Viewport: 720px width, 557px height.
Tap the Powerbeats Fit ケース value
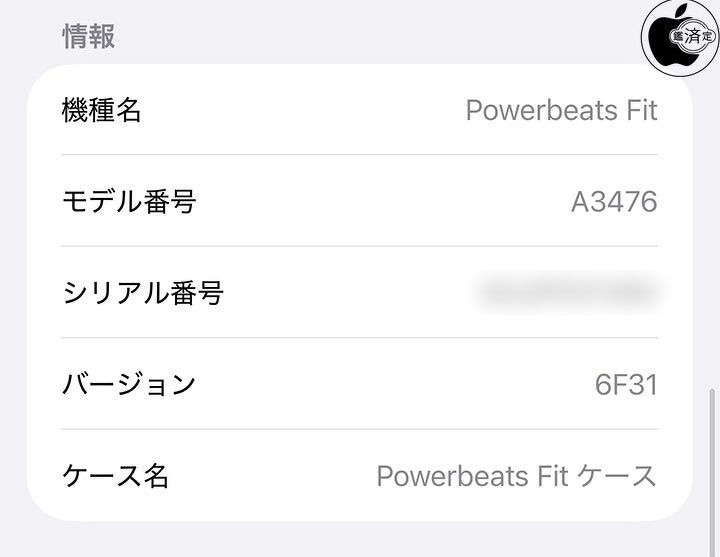pyautogui.click(x=516, y=476)
